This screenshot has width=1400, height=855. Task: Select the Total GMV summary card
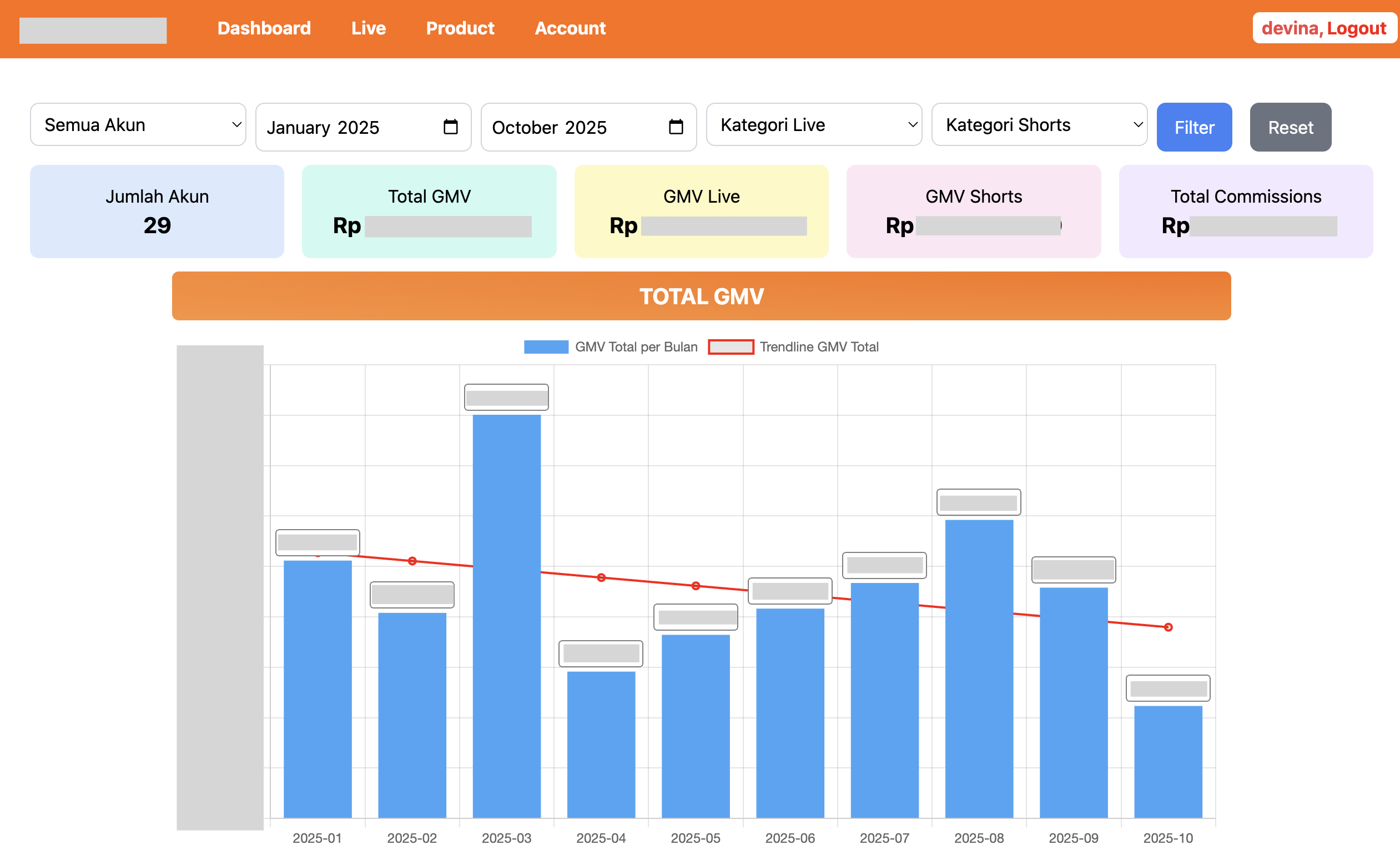(429, 211)
